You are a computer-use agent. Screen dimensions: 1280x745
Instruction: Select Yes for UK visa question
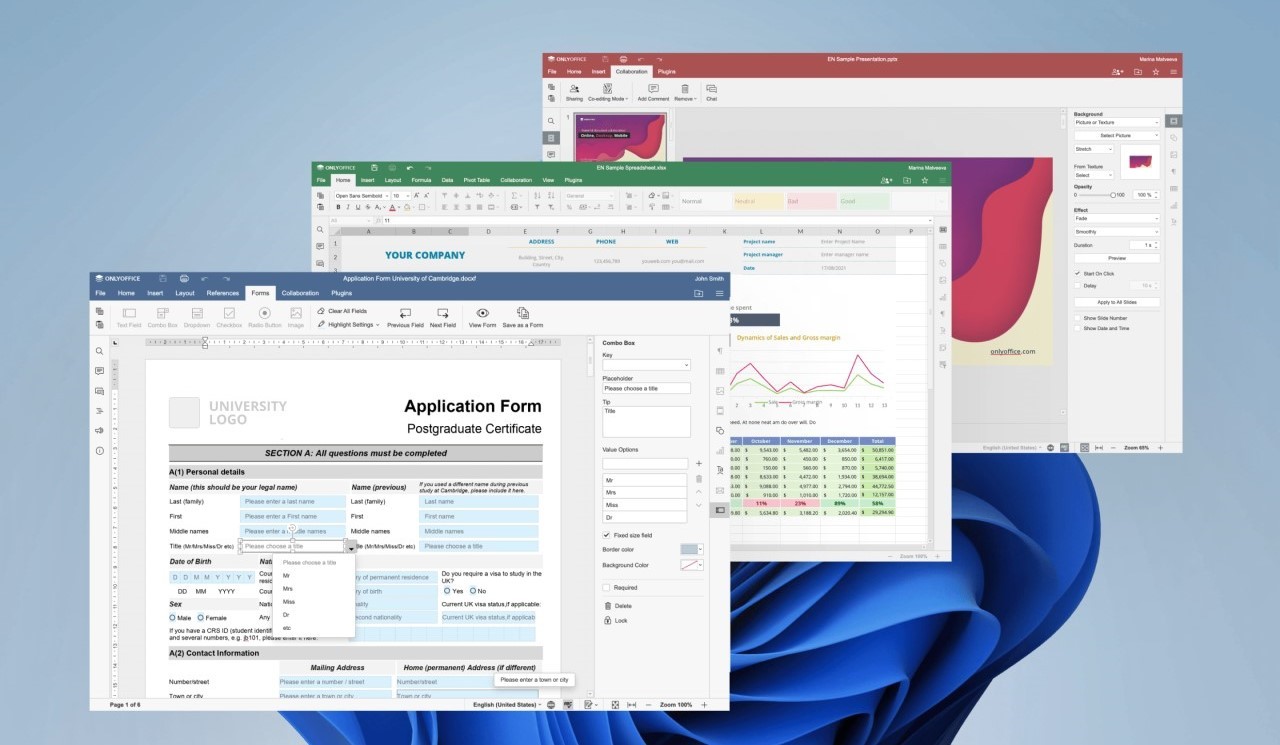[x=445, y=591]
